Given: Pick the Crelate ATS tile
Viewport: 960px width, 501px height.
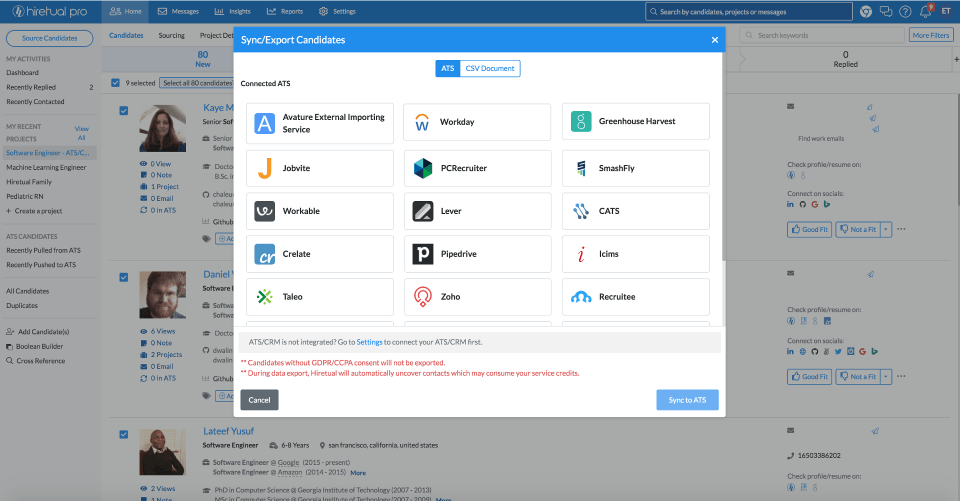Looking at the screenshot, I should [320, 254].
